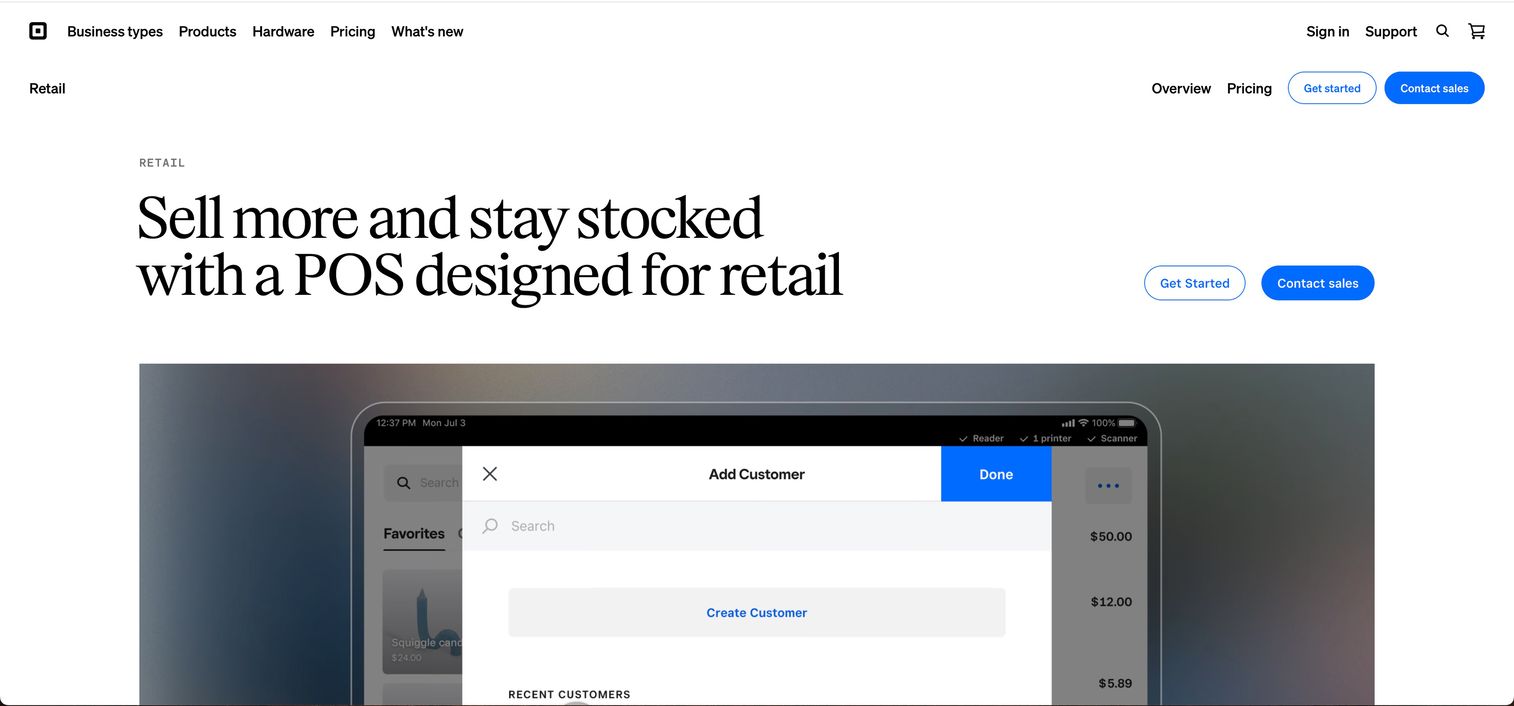Select the Favorites tab in POS
Screen dimensions: 1514x706
pyautogui.click(x=414, y=534)
